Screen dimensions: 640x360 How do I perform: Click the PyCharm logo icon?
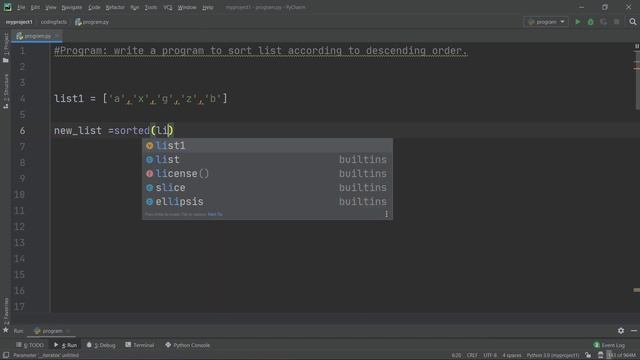(x=7, y=7)
